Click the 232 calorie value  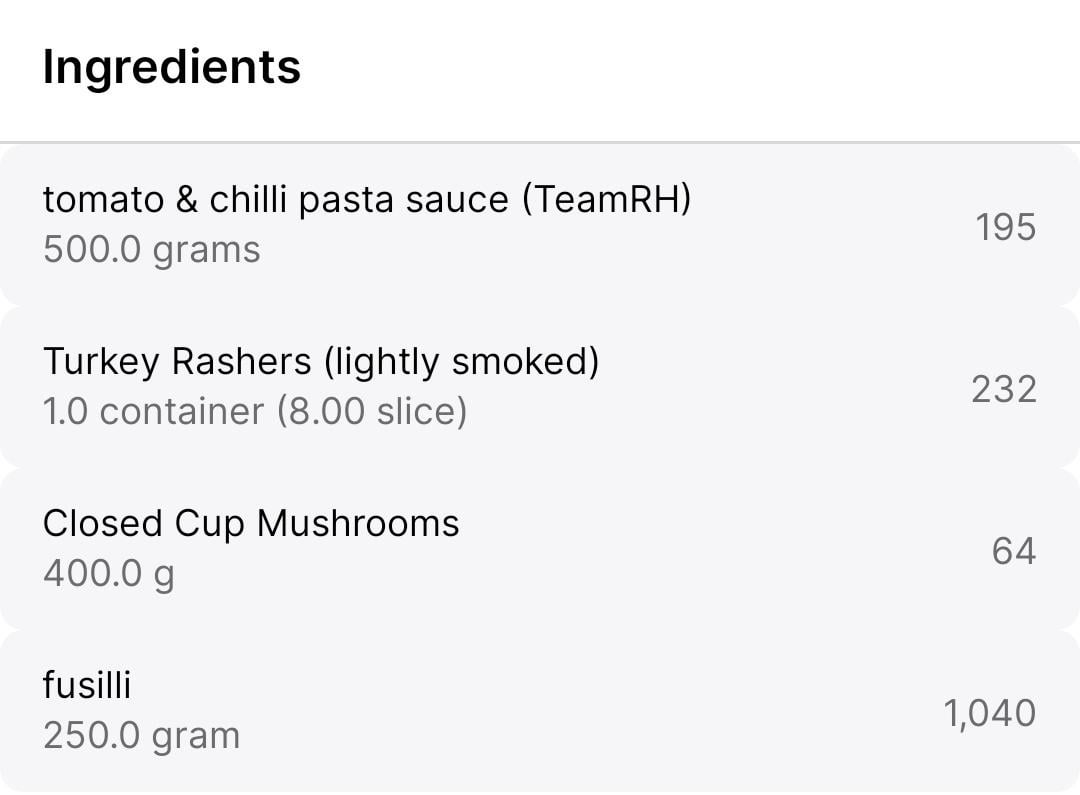[1004, 389]
